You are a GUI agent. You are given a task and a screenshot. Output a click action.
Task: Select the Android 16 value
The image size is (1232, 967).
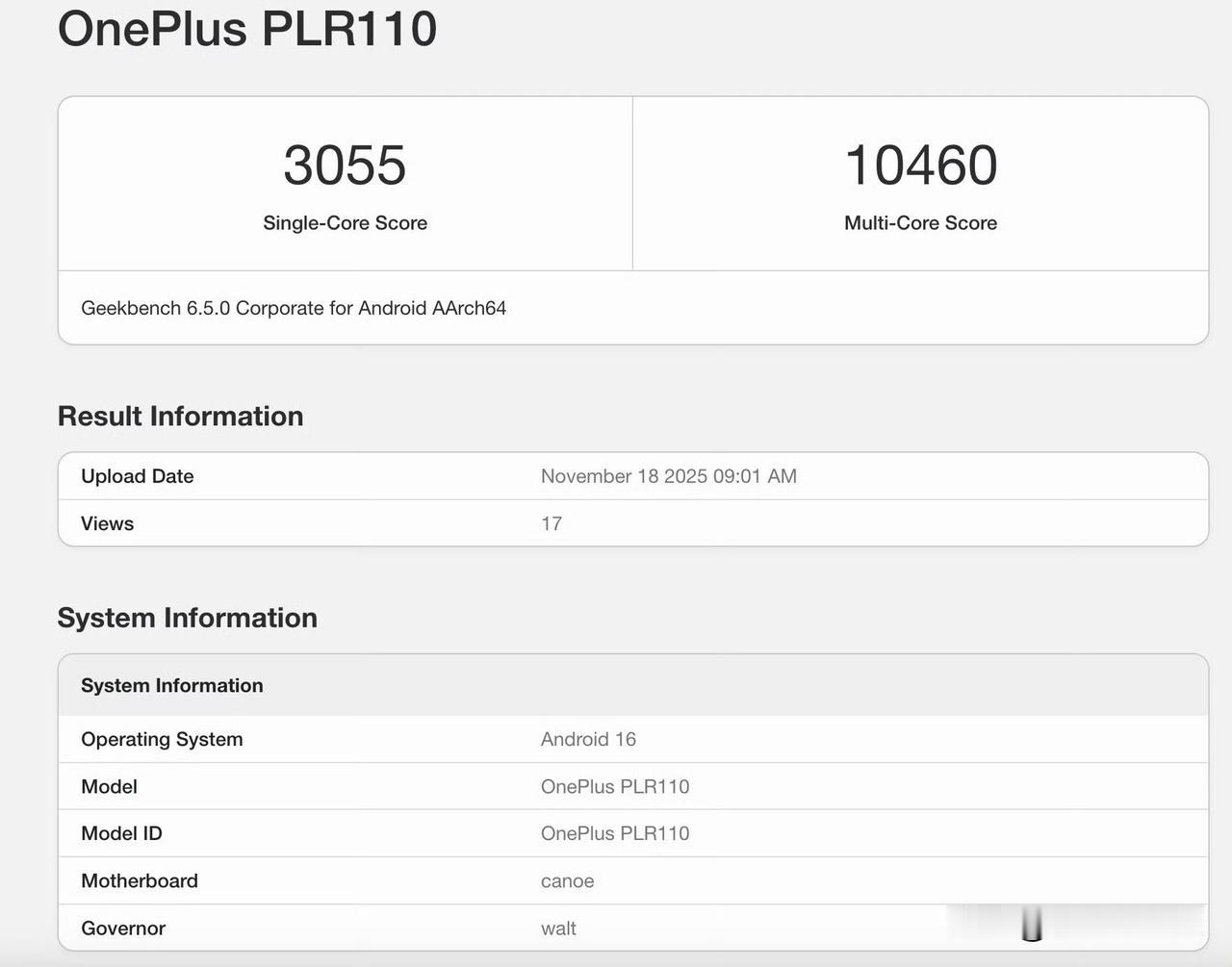(x=588, y=739)
